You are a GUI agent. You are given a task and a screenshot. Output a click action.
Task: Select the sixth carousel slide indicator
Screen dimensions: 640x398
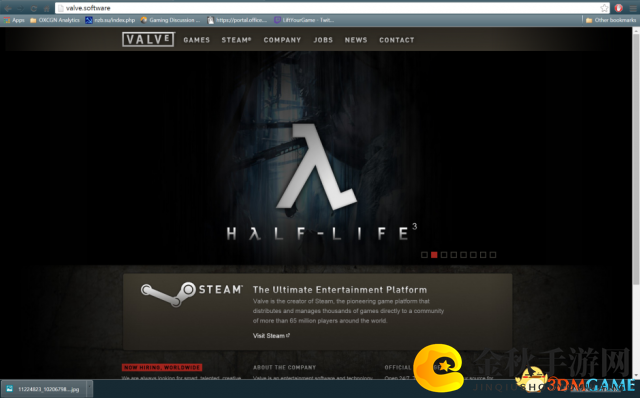tap(473, 255)
